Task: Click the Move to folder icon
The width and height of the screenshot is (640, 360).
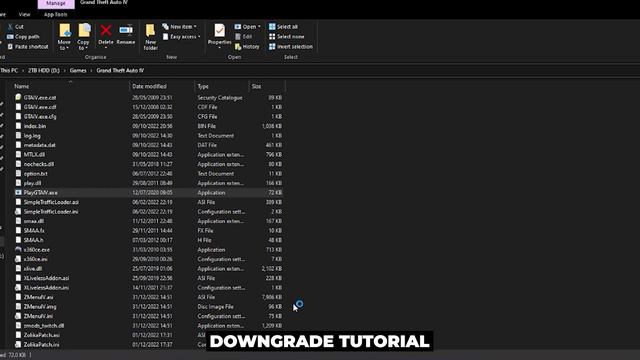Action: coord(64,31)
